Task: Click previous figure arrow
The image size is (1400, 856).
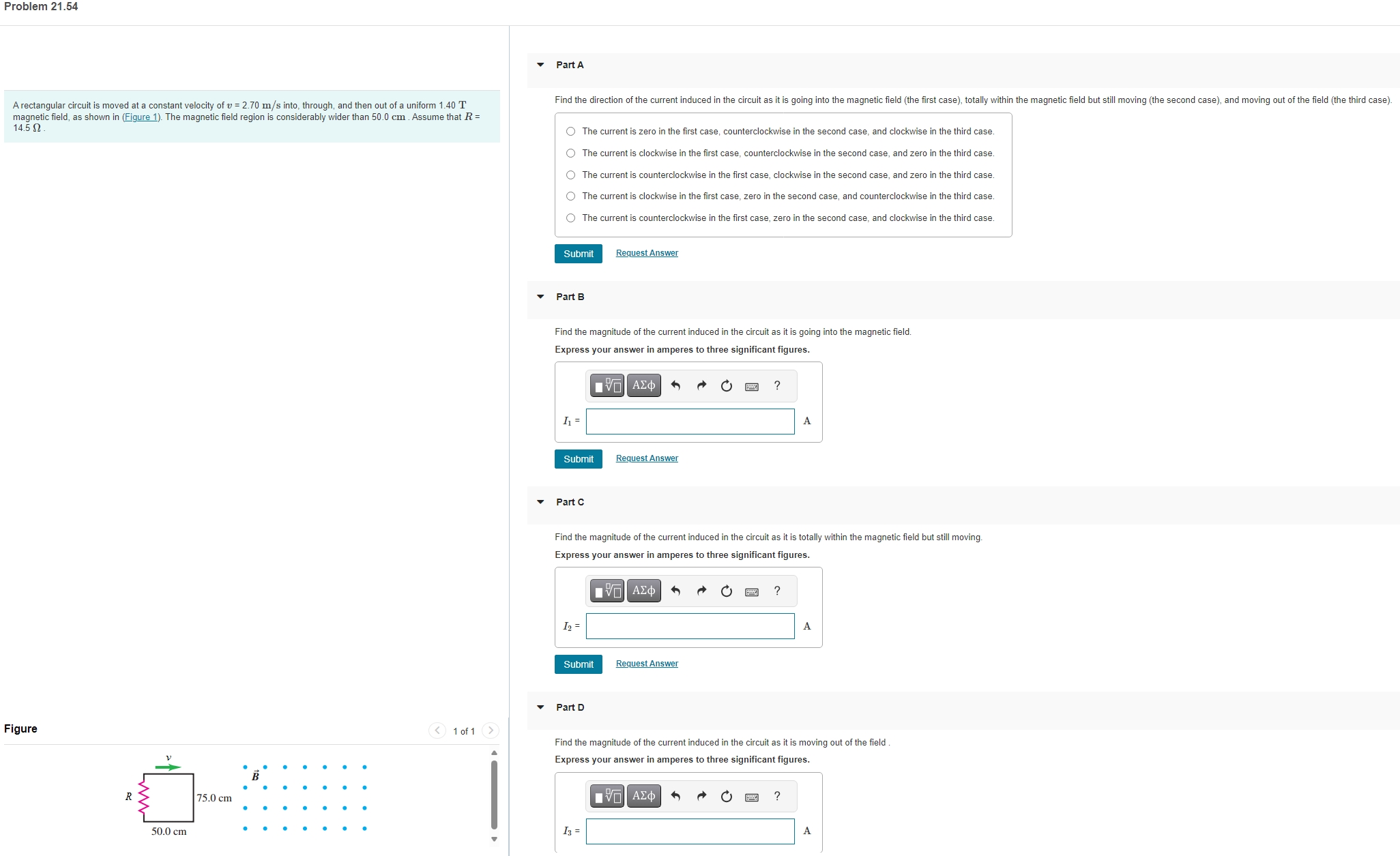Action: click(437, 730)
